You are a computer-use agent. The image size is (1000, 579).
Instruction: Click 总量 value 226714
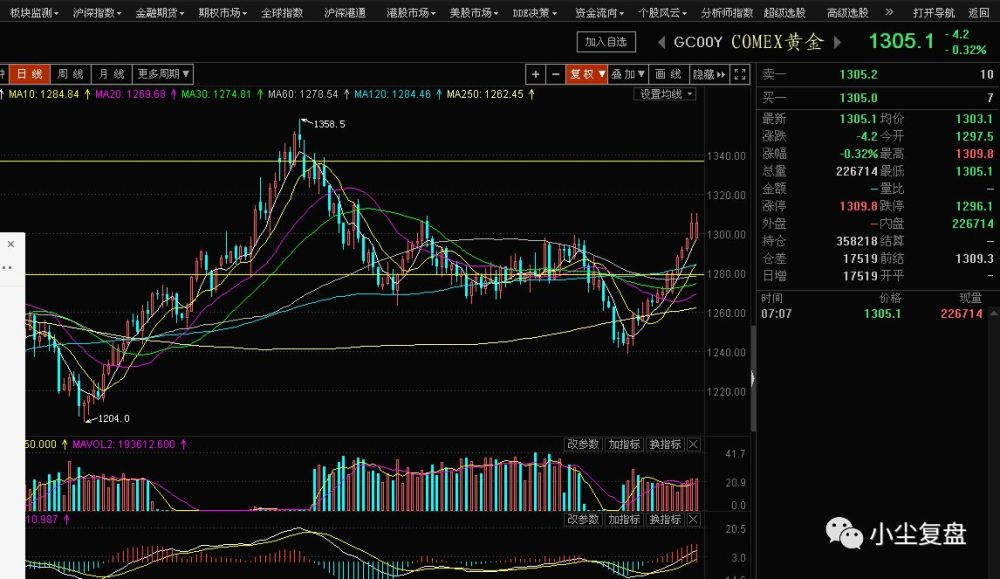(857, 171)
